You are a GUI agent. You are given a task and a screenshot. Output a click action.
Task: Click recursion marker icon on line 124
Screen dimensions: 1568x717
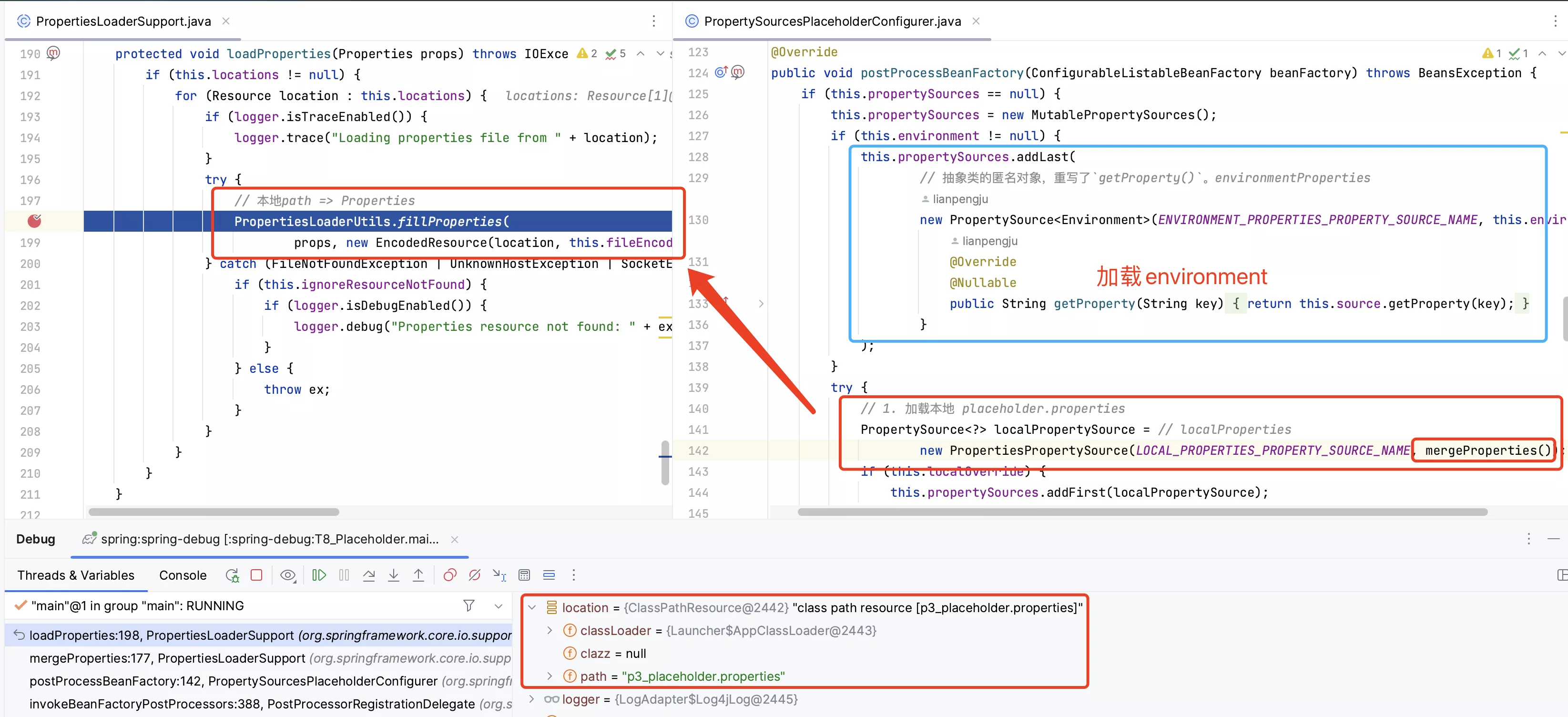tap(738, 72)
